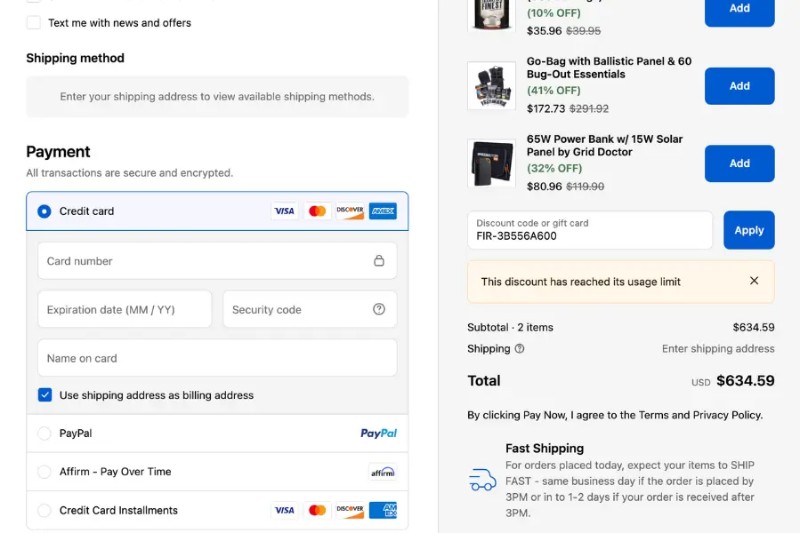
Task: Add the 65W Power Bank to order
Action: pos(739,163)
